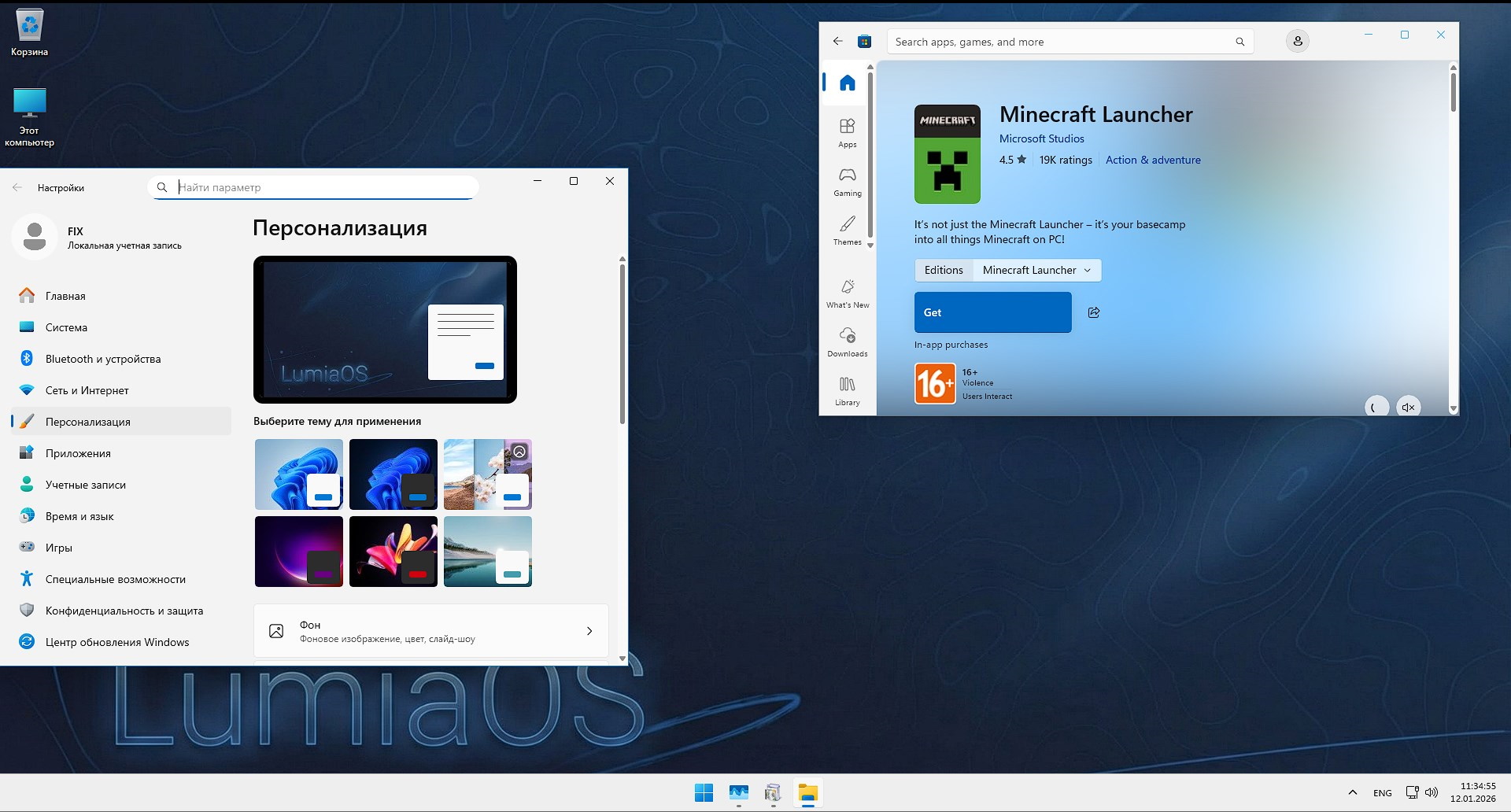Open Downloads in the Store sidebar
This screenshot has width=1511, height=812.
(847, 341)
